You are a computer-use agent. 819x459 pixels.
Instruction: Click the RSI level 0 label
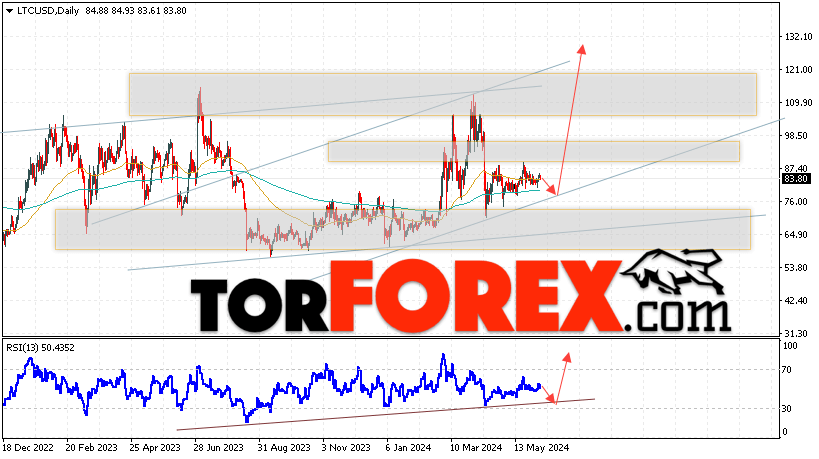point(785,432)
